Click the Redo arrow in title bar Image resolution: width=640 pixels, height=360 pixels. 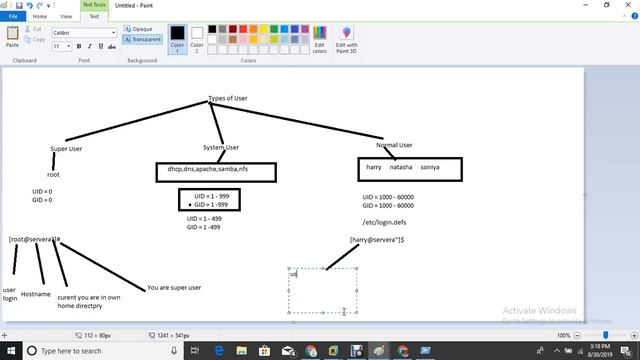tap(40, 5)
